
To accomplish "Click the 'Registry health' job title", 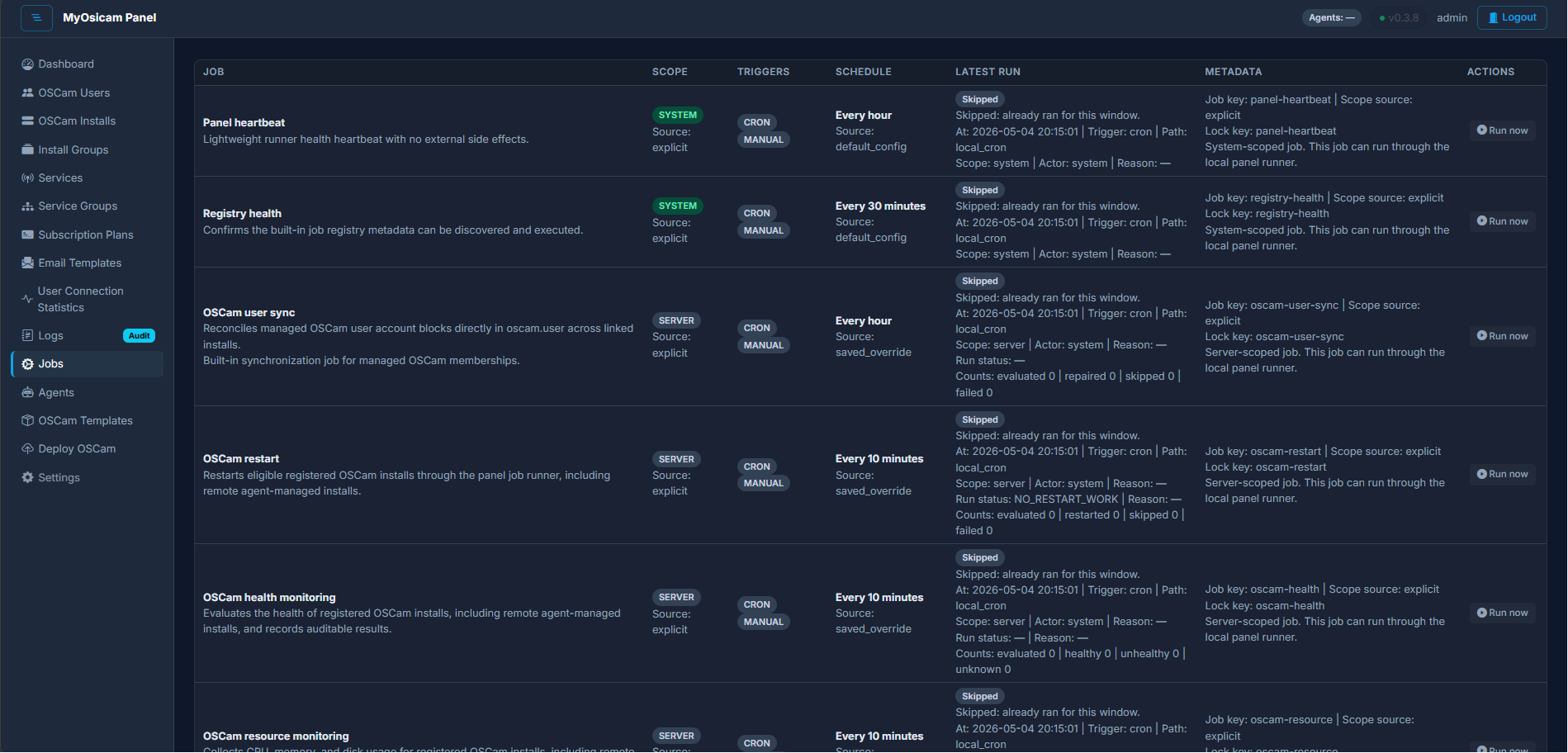I will point(242,213).
